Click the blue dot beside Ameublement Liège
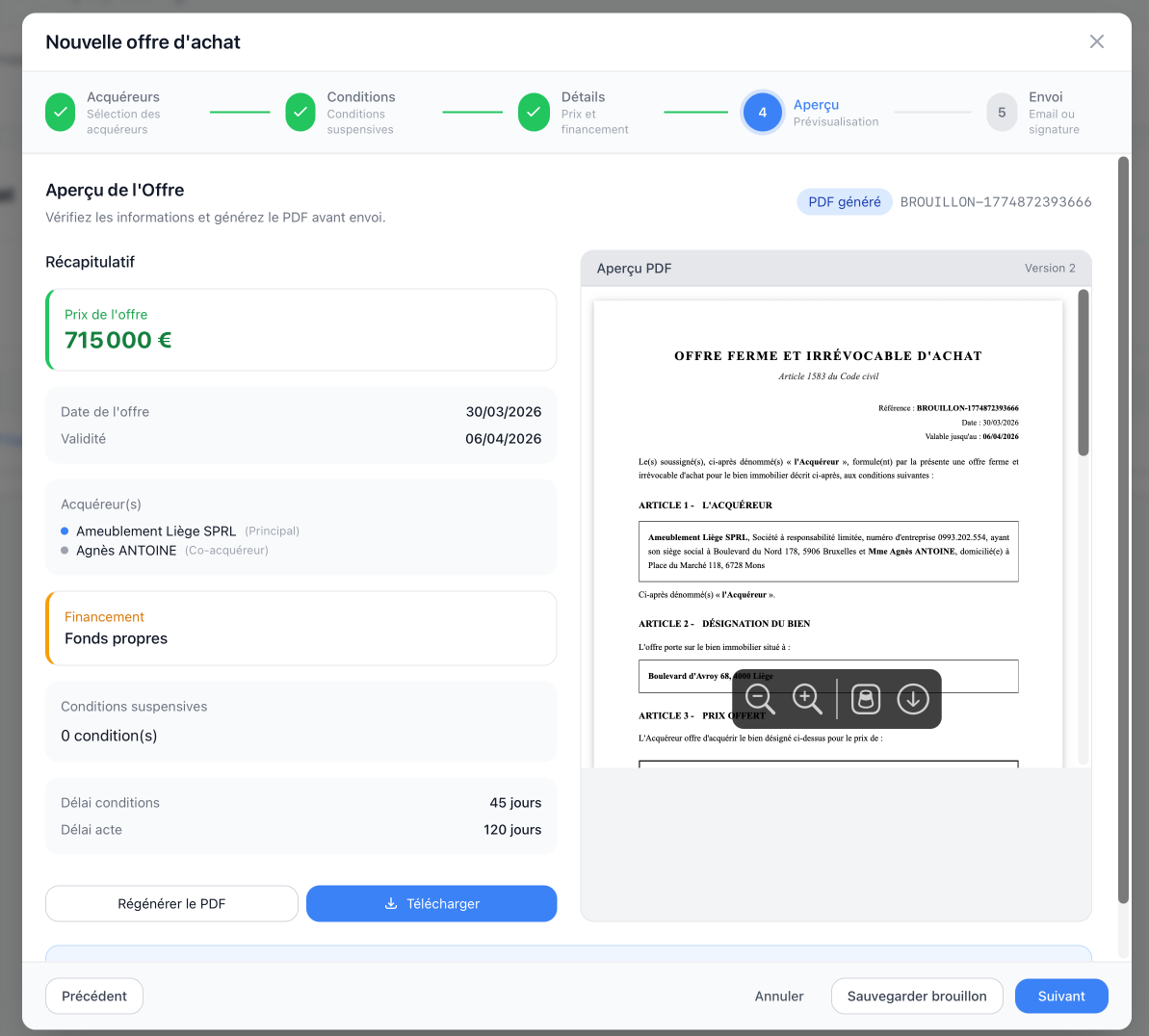This screenshot has width=1149, height=1036. click(65, 531)
